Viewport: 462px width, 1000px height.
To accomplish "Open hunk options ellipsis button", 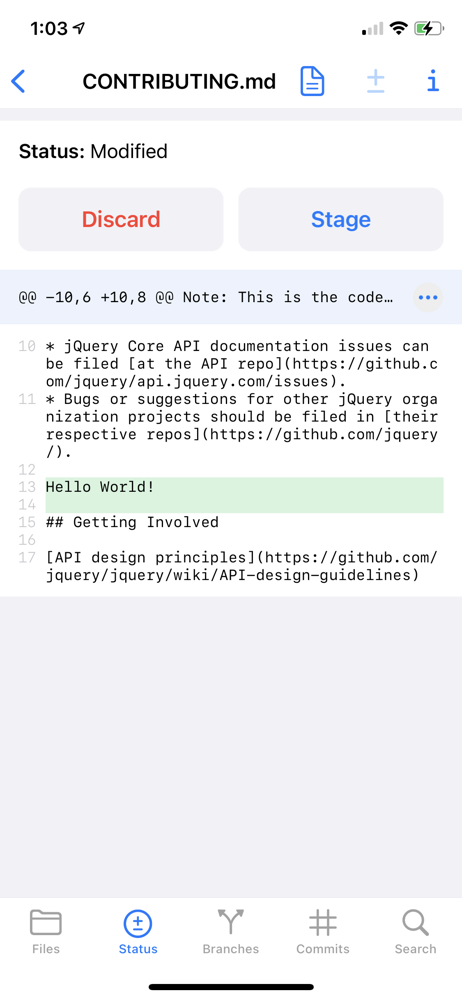I will coord(428,298).
